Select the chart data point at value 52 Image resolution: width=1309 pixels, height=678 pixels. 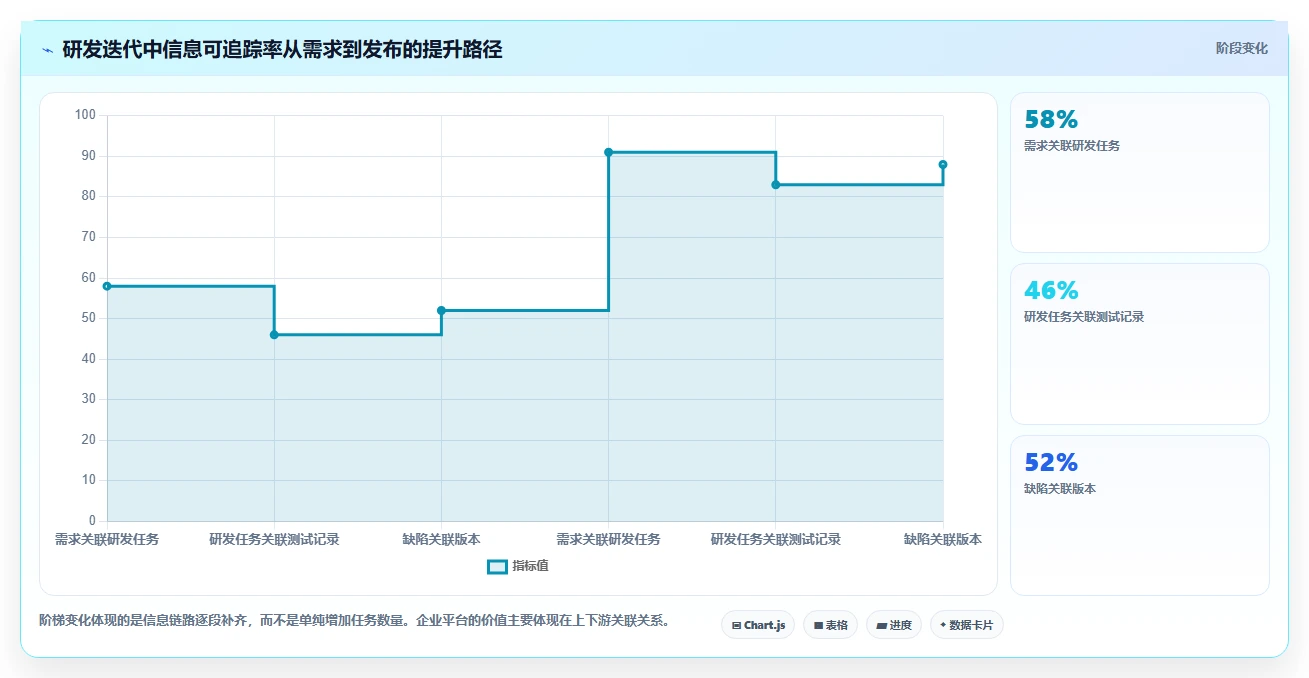click(x=441, y=310)
